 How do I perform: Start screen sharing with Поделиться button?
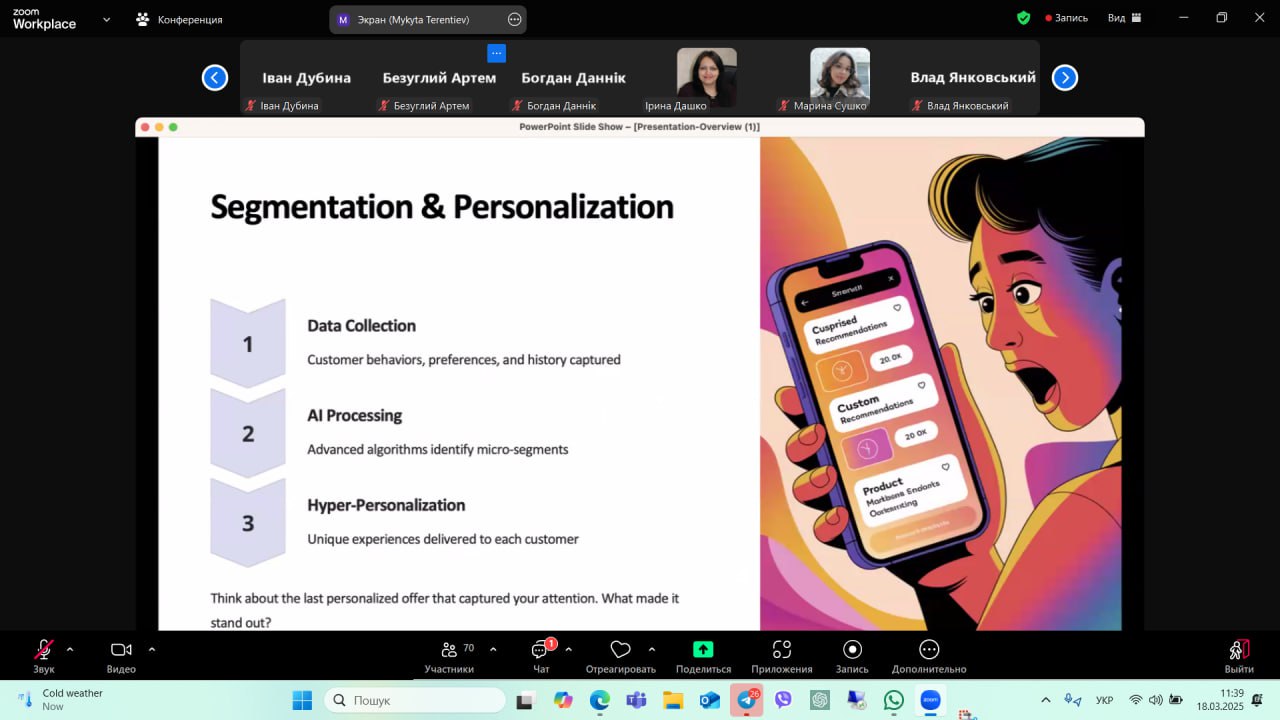(x=703, y=656)
